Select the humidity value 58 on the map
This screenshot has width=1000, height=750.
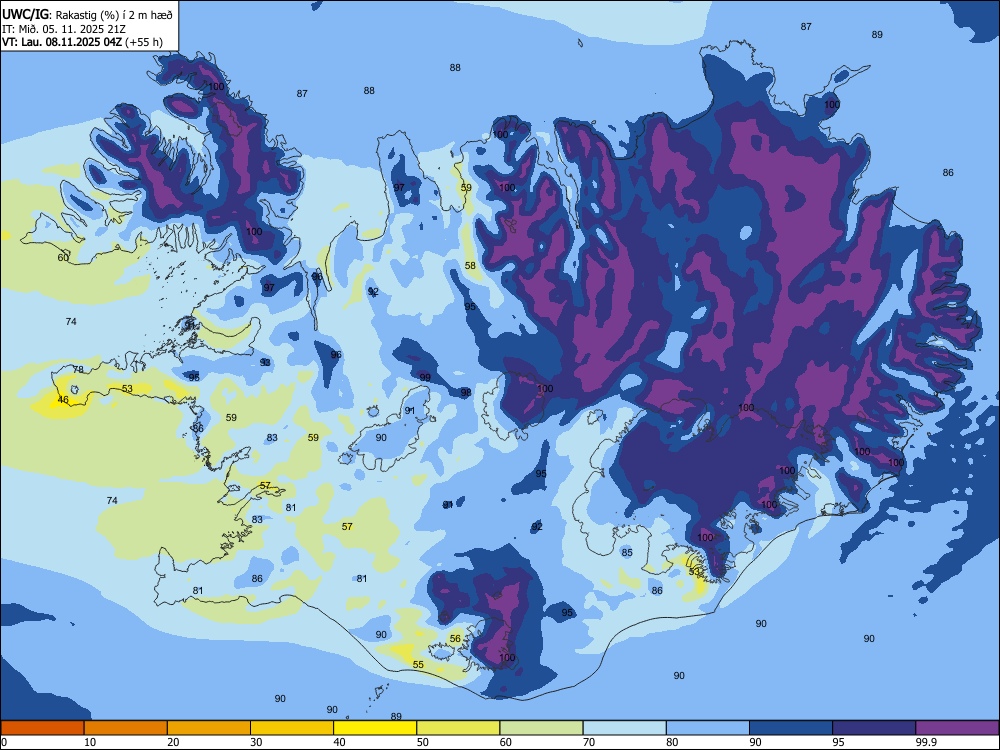(470, 266)
